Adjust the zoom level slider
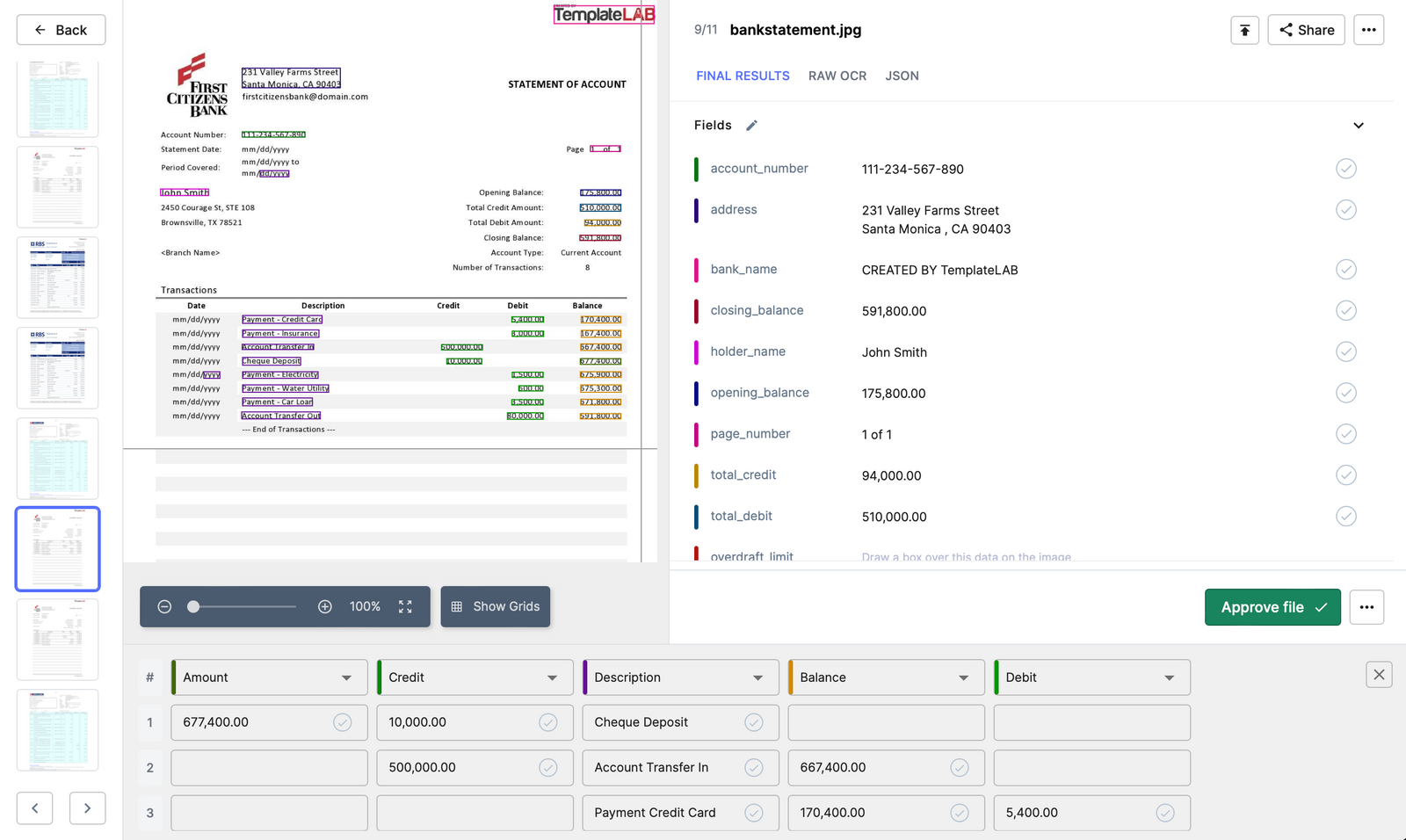 coord(195,605)
